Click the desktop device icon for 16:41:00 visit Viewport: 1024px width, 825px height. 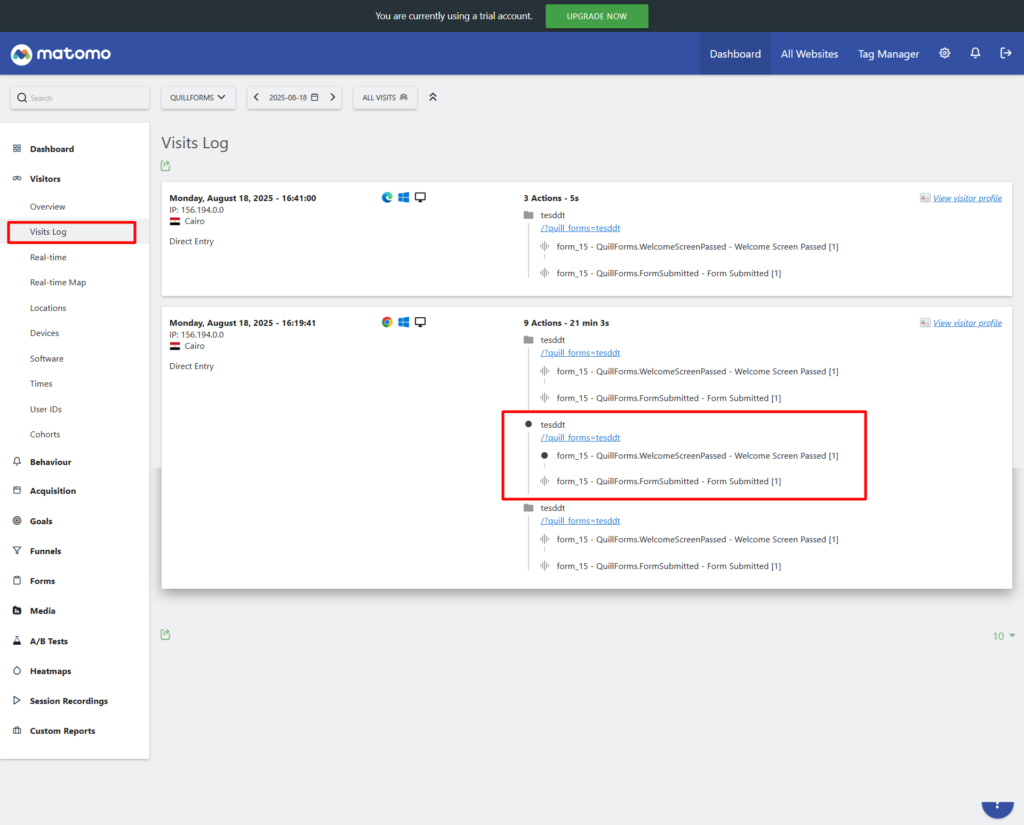point(421,197)
